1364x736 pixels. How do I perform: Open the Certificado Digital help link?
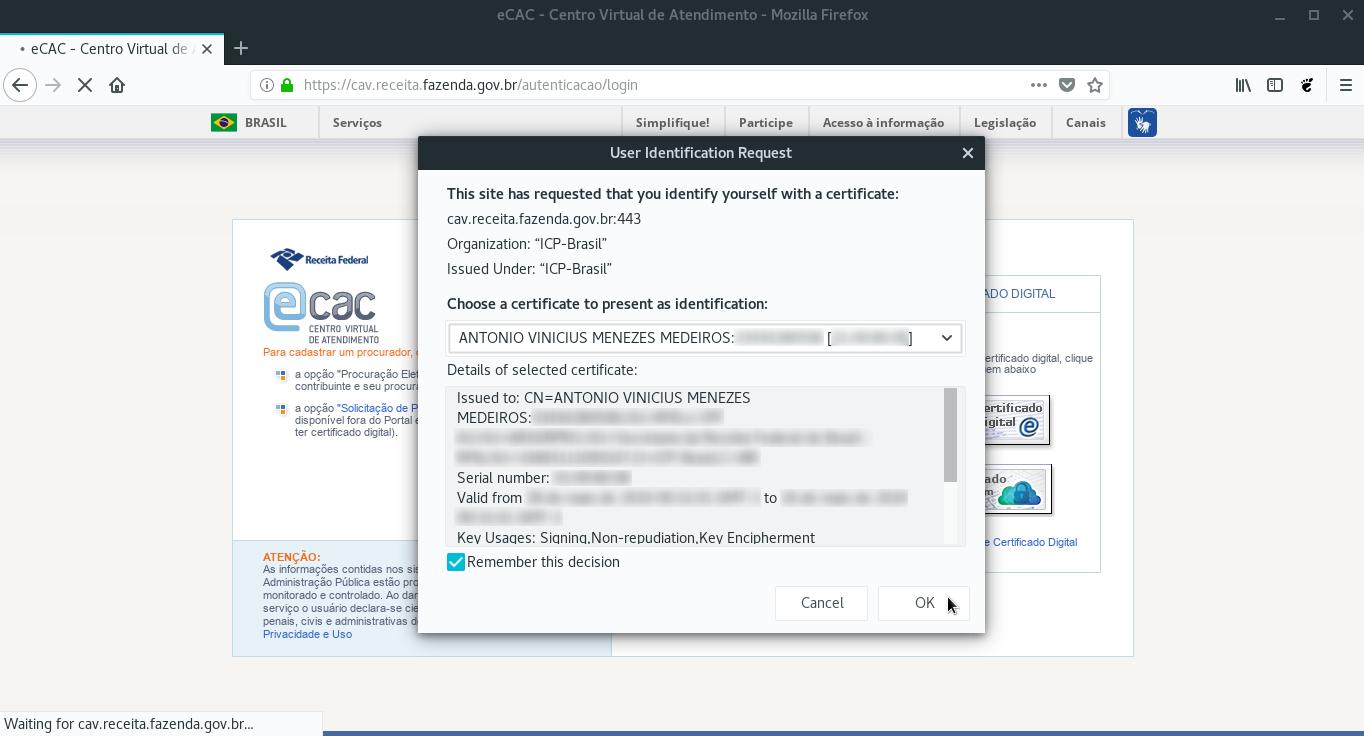1031,542
